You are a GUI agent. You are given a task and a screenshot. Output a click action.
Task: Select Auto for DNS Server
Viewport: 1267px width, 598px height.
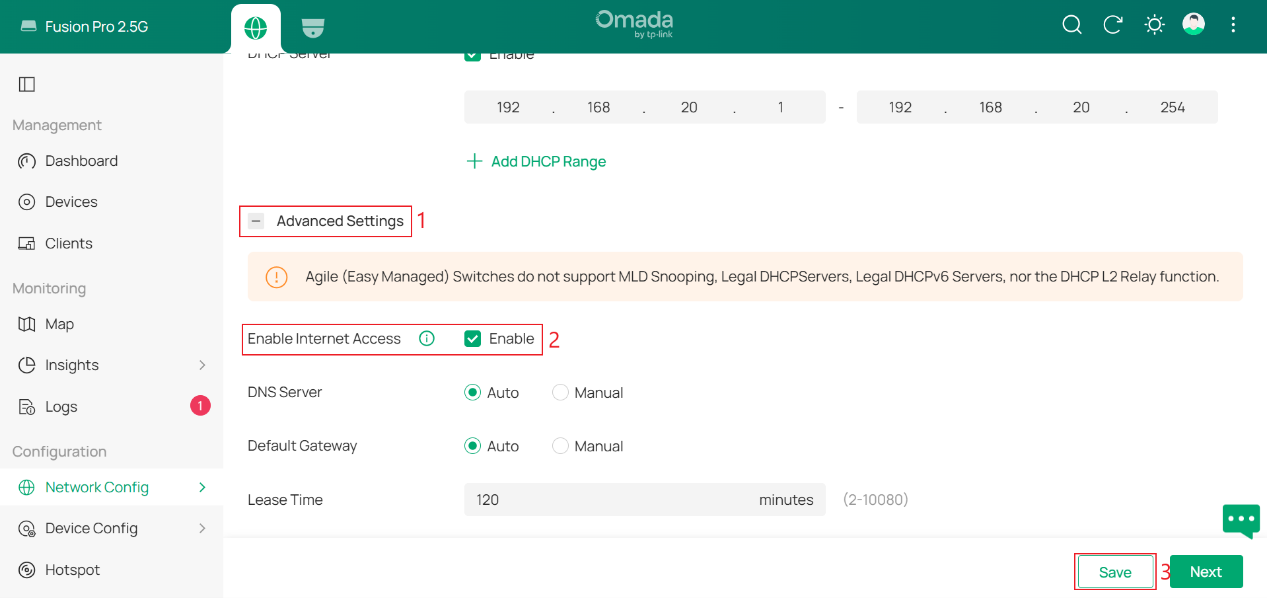(x=473, y=393)
